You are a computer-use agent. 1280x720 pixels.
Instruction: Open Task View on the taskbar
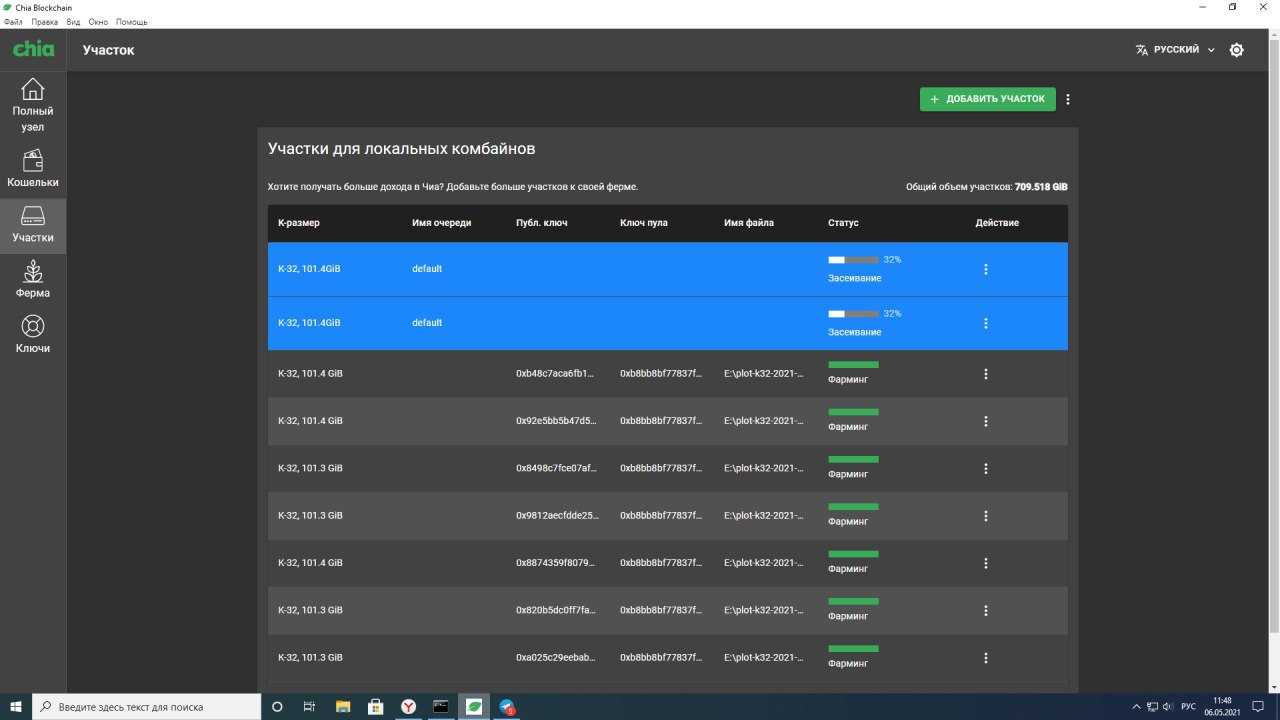(x=309, y=707)
